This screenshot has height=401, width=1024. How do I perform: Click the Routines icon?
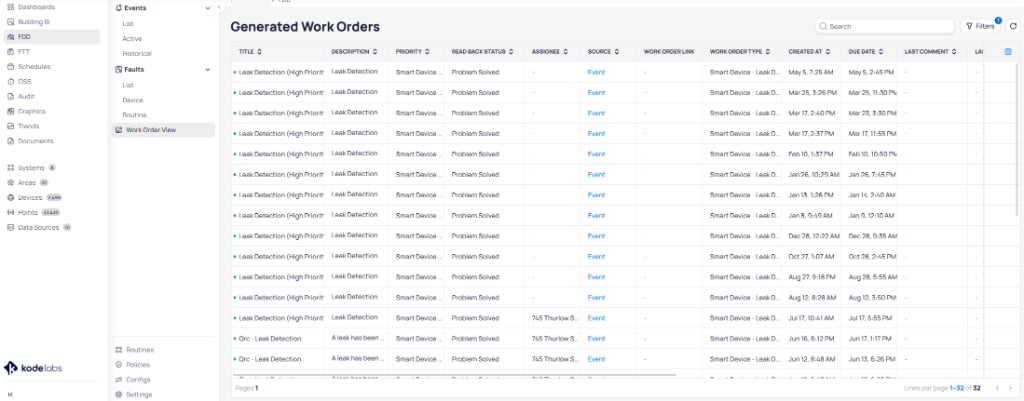coord(119,350)
